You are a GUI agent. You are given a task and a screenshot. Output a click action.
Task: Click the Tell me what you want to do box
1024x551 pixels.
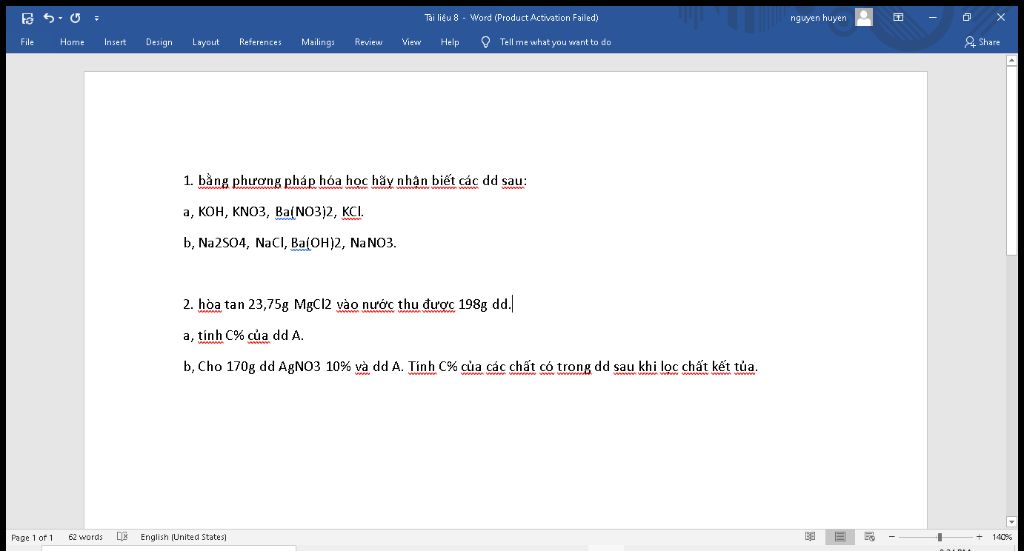coord(555,42)
